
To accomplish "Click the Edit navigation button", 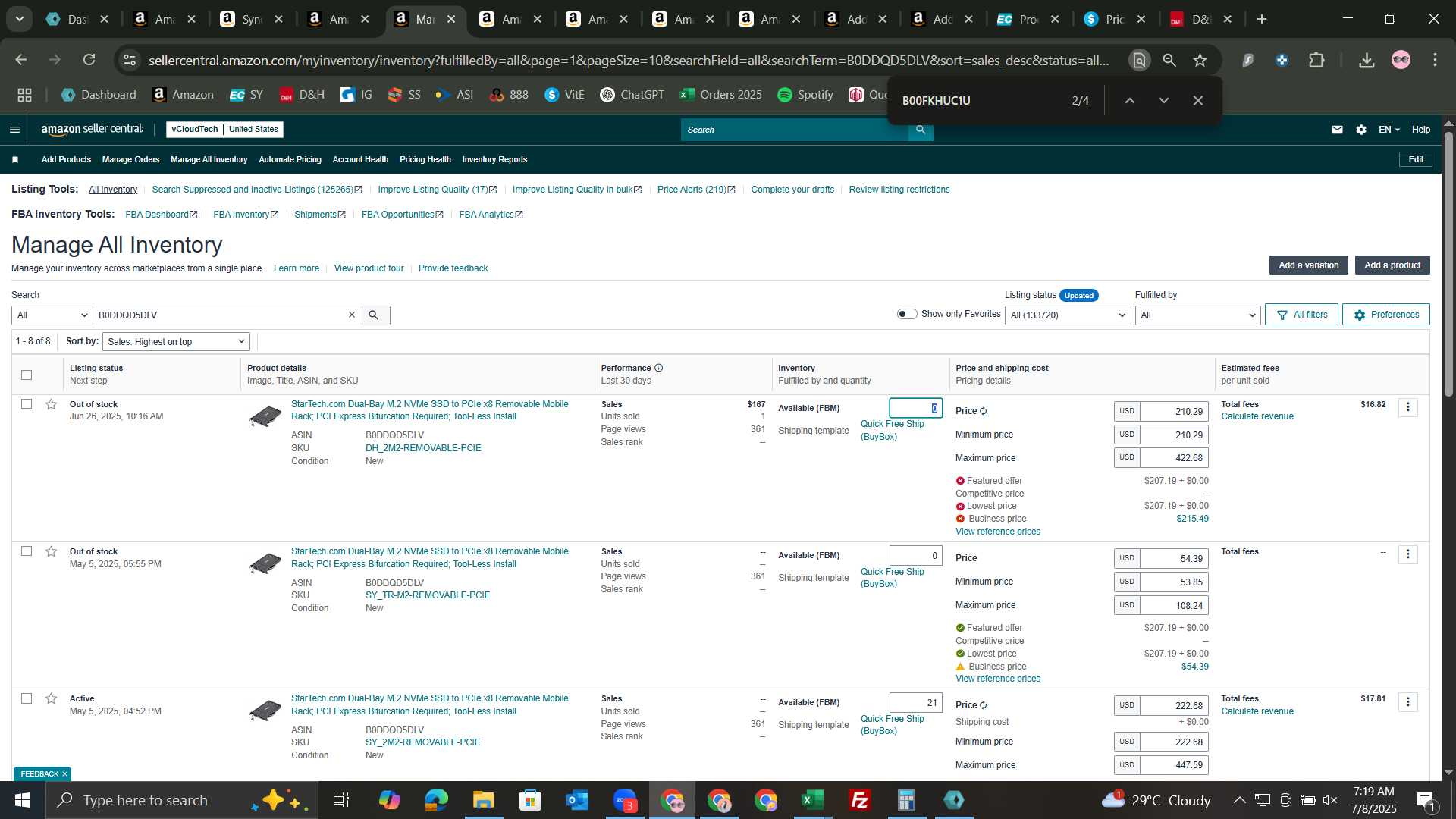I will (x=1416, y=159).
